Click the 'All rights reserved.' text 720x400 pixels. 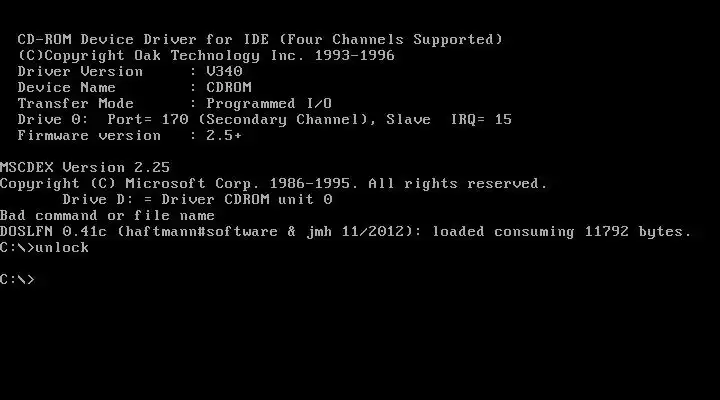point(458,183)
